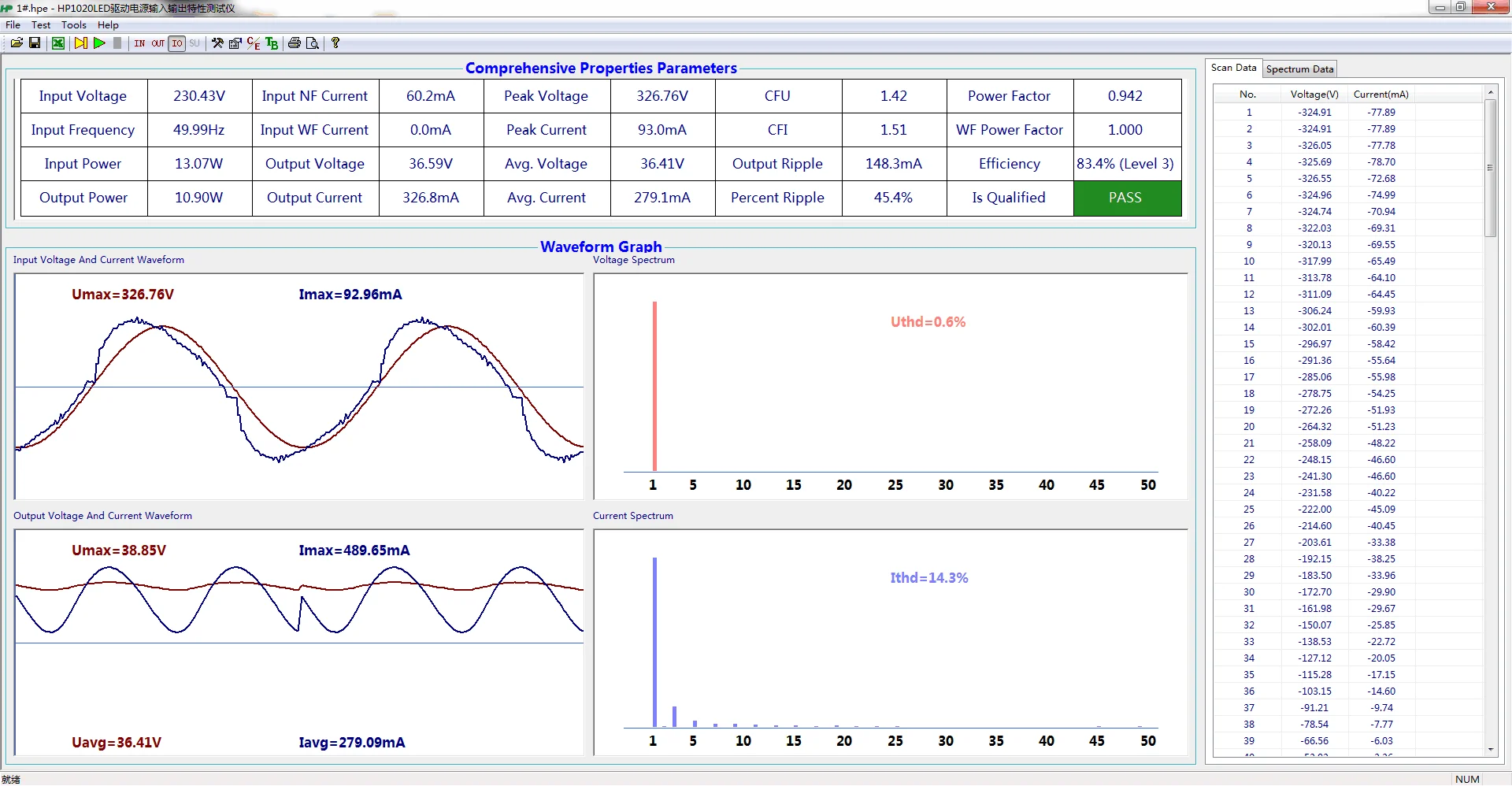Toggle the IO mode toolbar button
The width and height of the screenshot is (1512, 786).
click(x=177, y=43)
